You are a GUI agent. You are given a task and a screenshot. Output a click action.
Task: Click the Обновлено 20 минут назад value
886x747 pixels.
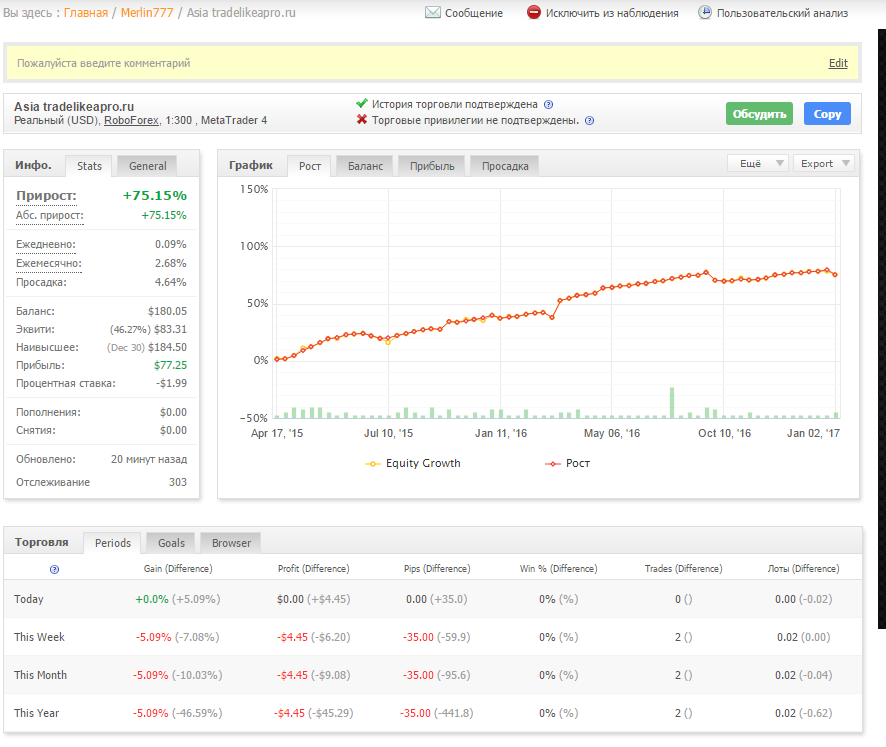(x=149, y=459)
